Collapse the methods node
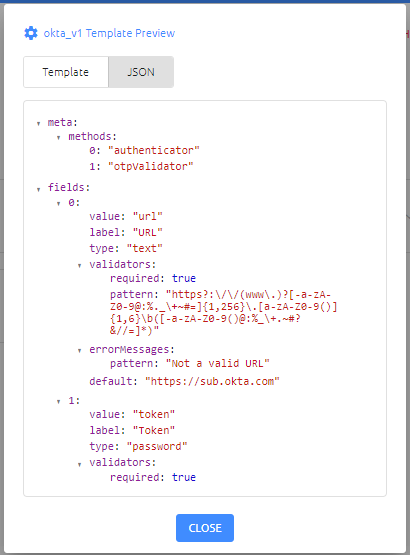The height and width of the screenshot is (555, 410). coord(59,137)
